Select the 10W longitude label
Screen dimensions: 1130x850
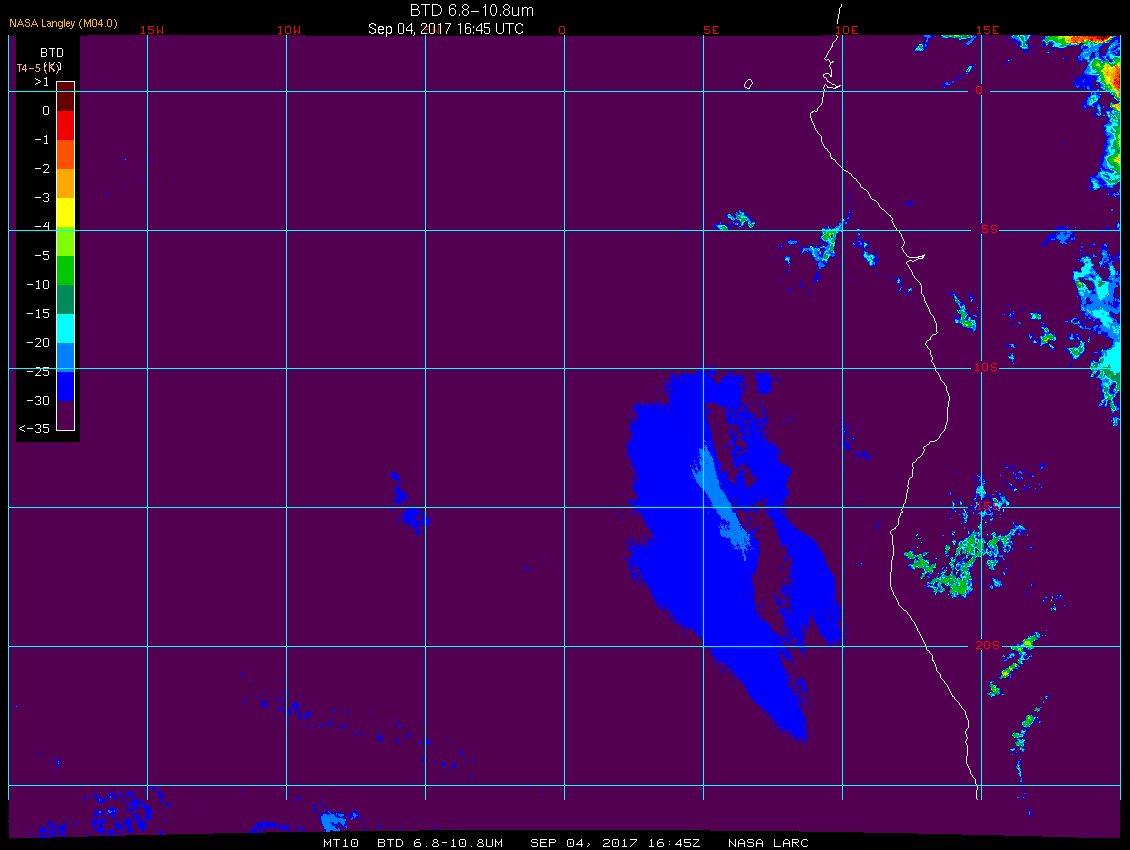click(x=289, y=30)
